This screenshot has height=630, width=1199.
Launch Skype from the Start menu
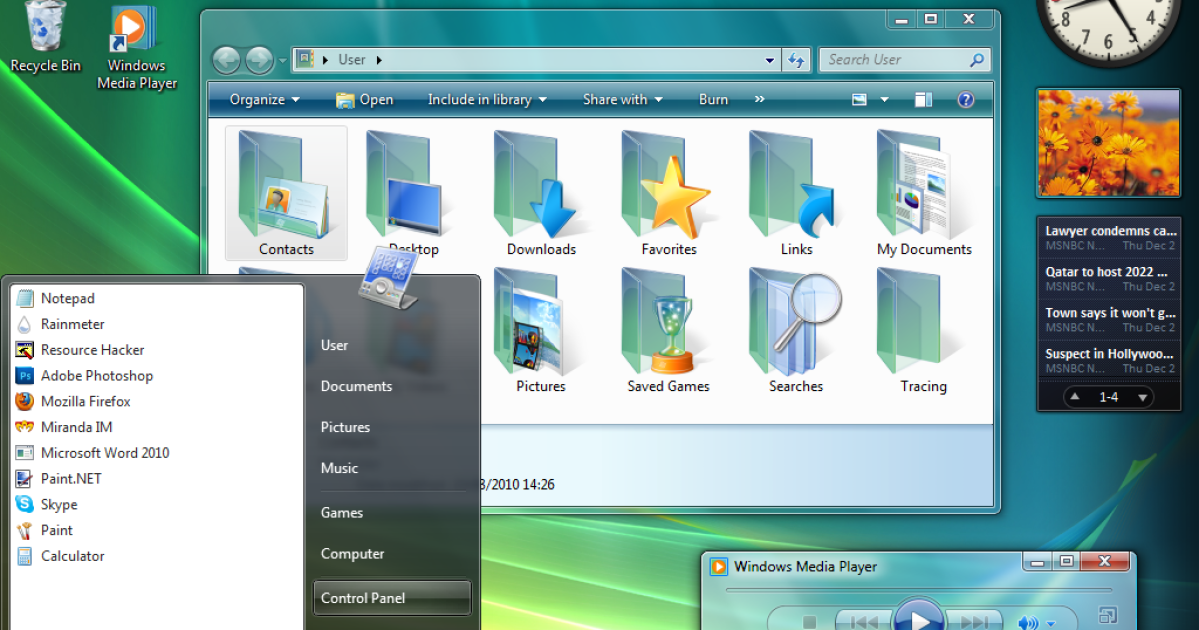click(59, 505)
